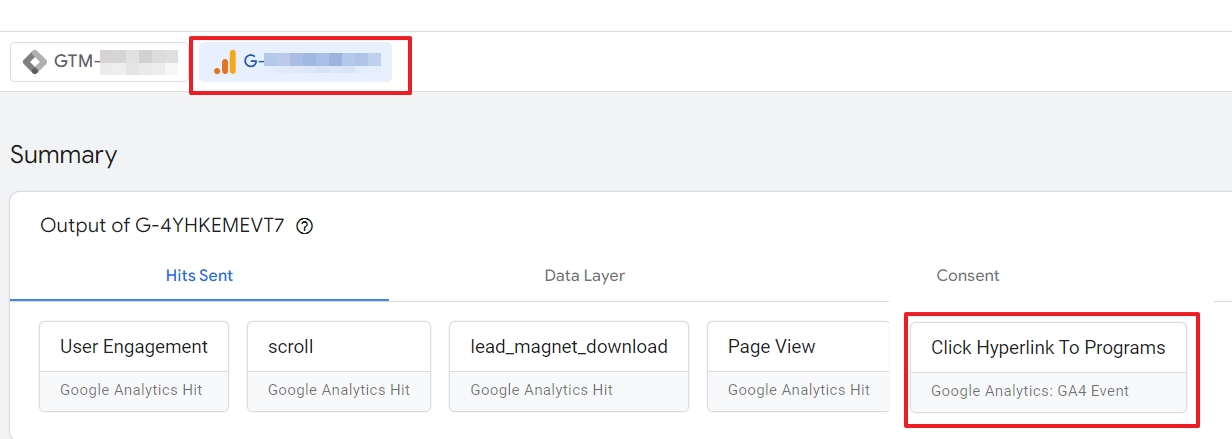Click Google Analytics Hit under lead_magnet_download
Screen dimensions: 1232x439
pos(541,390)
